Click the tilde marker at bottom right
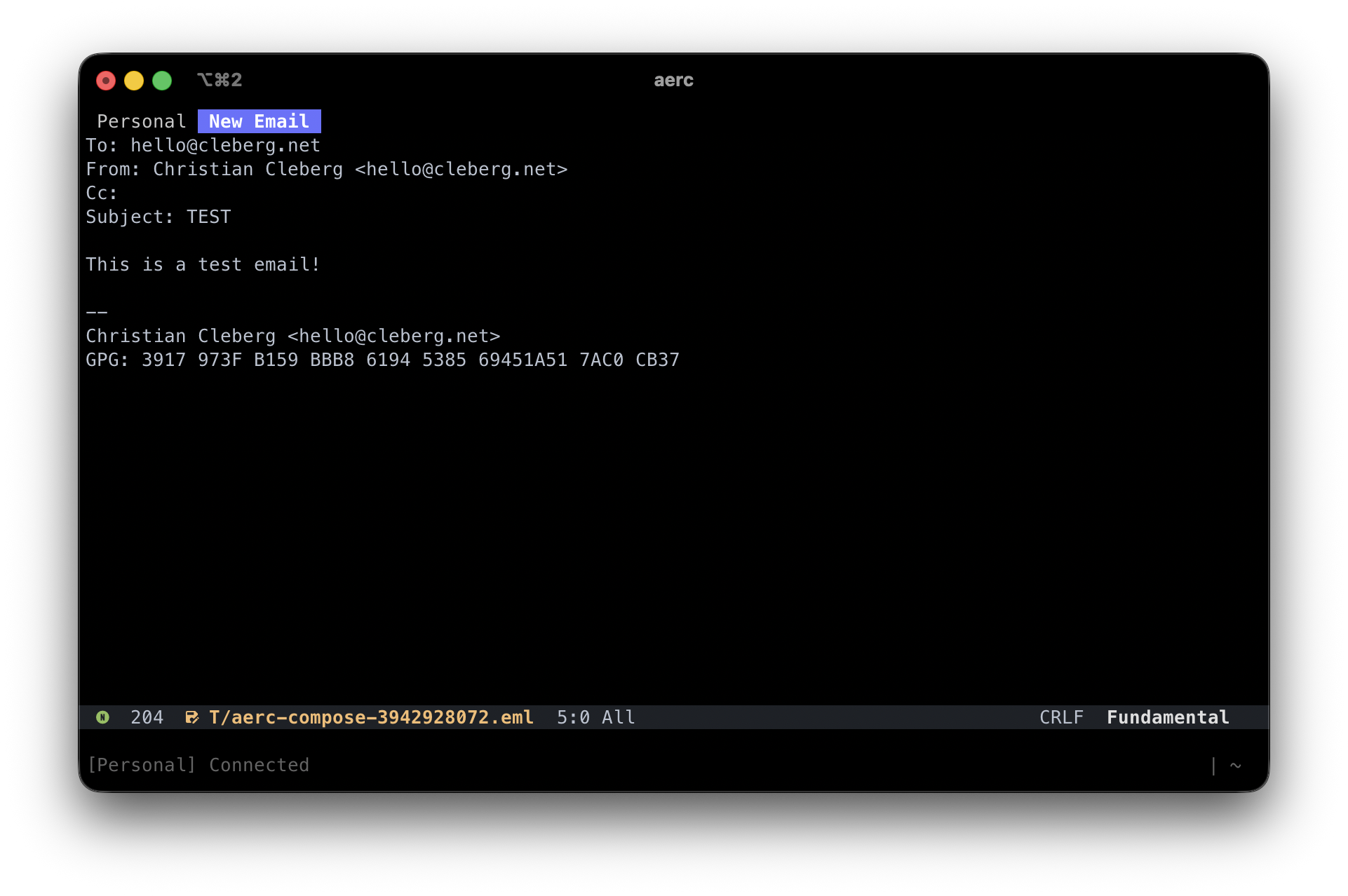 (1236, 765)
